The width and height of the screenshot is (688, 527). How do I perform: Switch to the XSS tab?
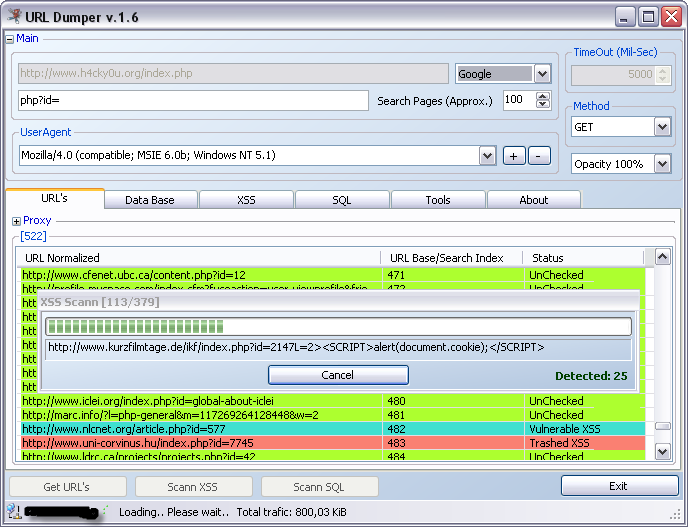246,200
